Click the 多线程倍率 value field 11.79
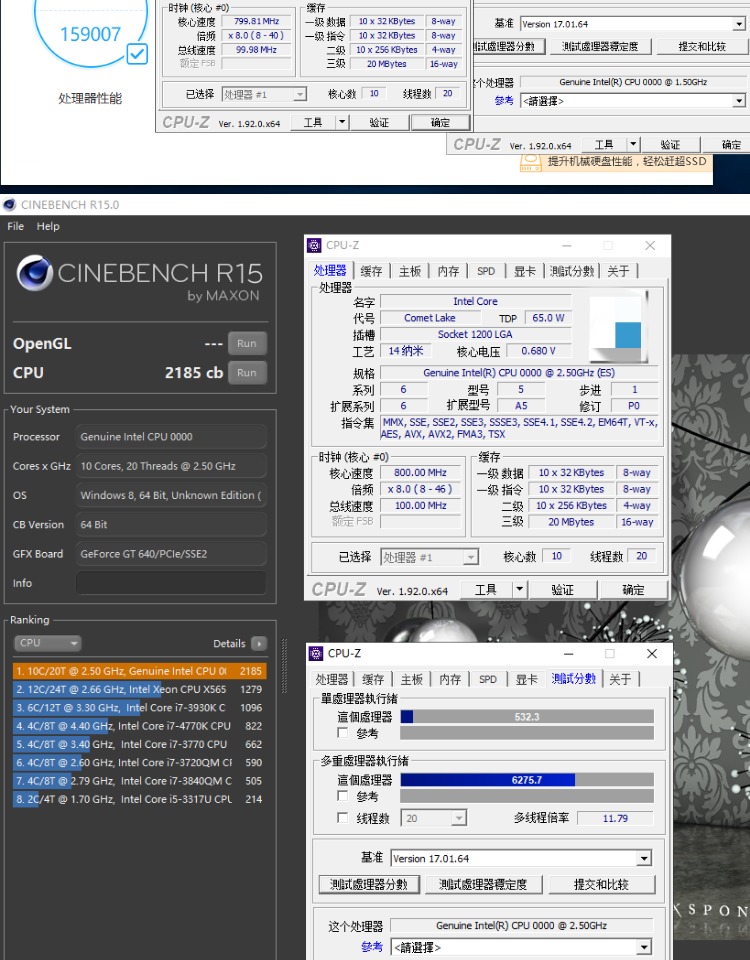Screen dimensions: 750x960 click(x=615, y=818)
